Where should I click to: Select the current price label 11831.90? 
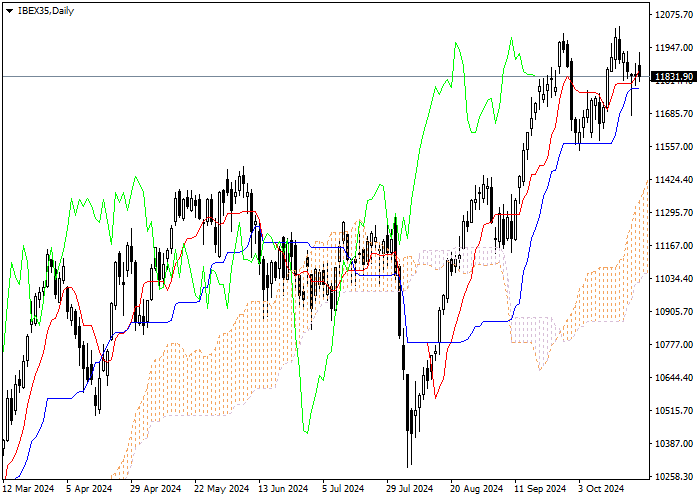674,77
